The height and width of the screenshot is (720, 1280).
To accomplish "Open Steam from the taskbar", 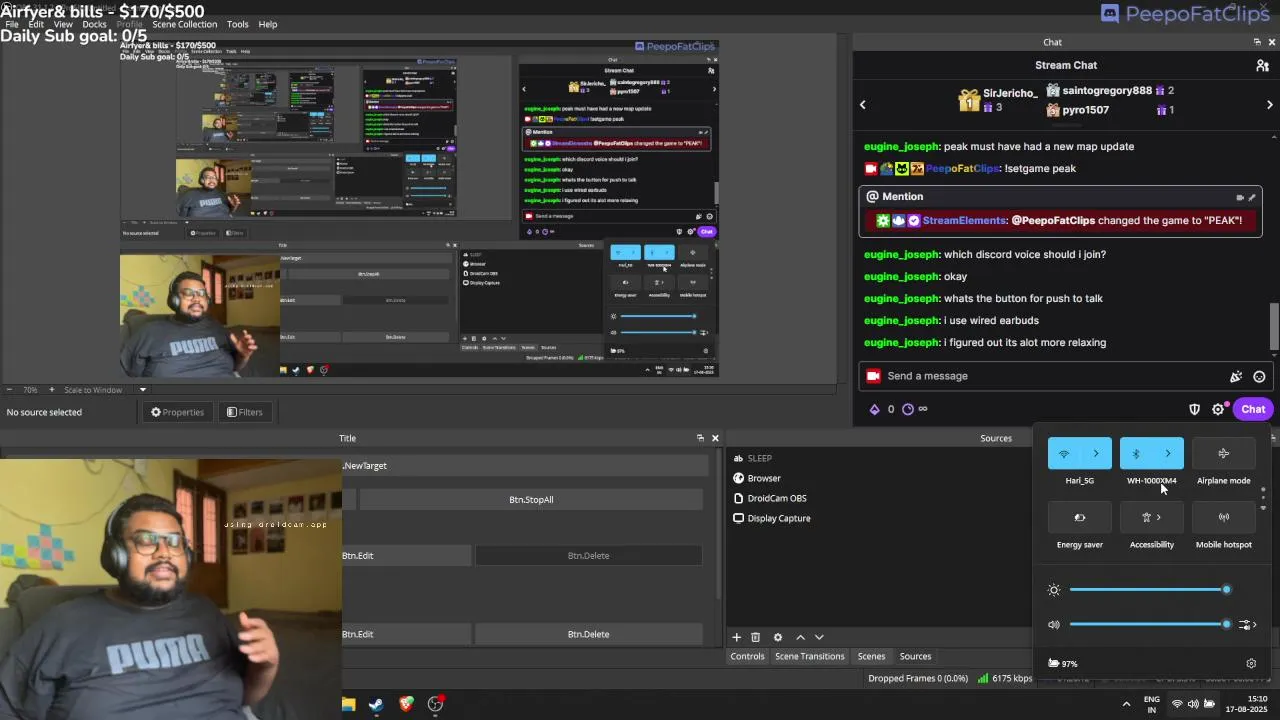I will pos(376,704).
